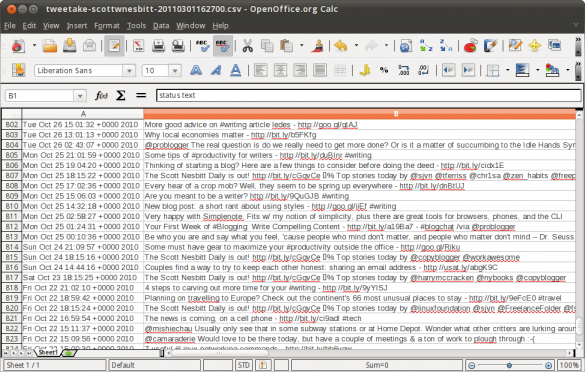The height and width of the screenshot is (372, 585).
Task: Open the font size 10 dropdown
Action: coord(175,71)
